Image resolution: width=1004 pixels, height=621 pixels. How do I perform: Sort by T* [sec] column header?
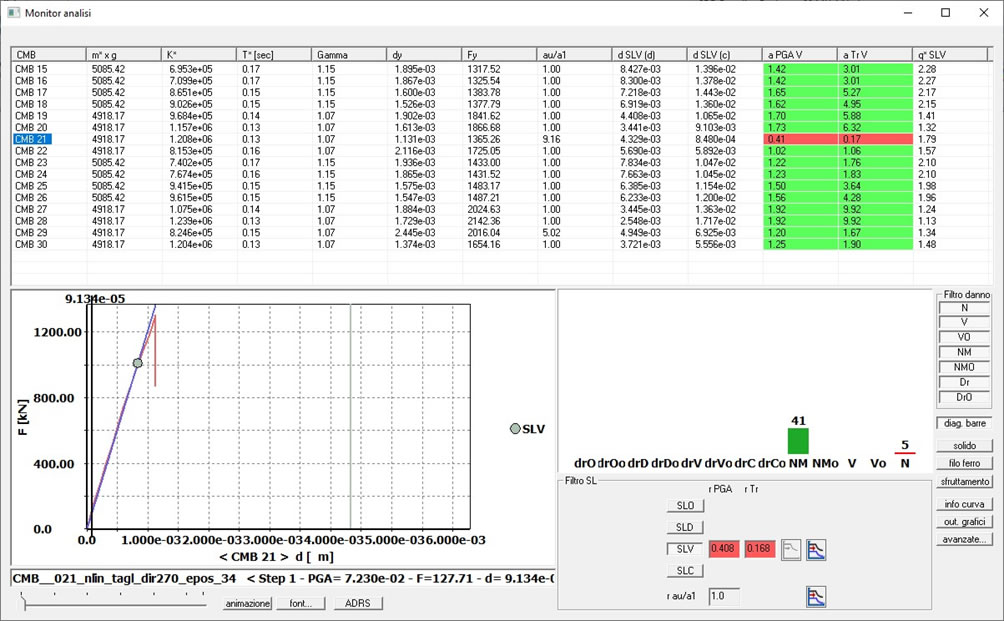274,55
